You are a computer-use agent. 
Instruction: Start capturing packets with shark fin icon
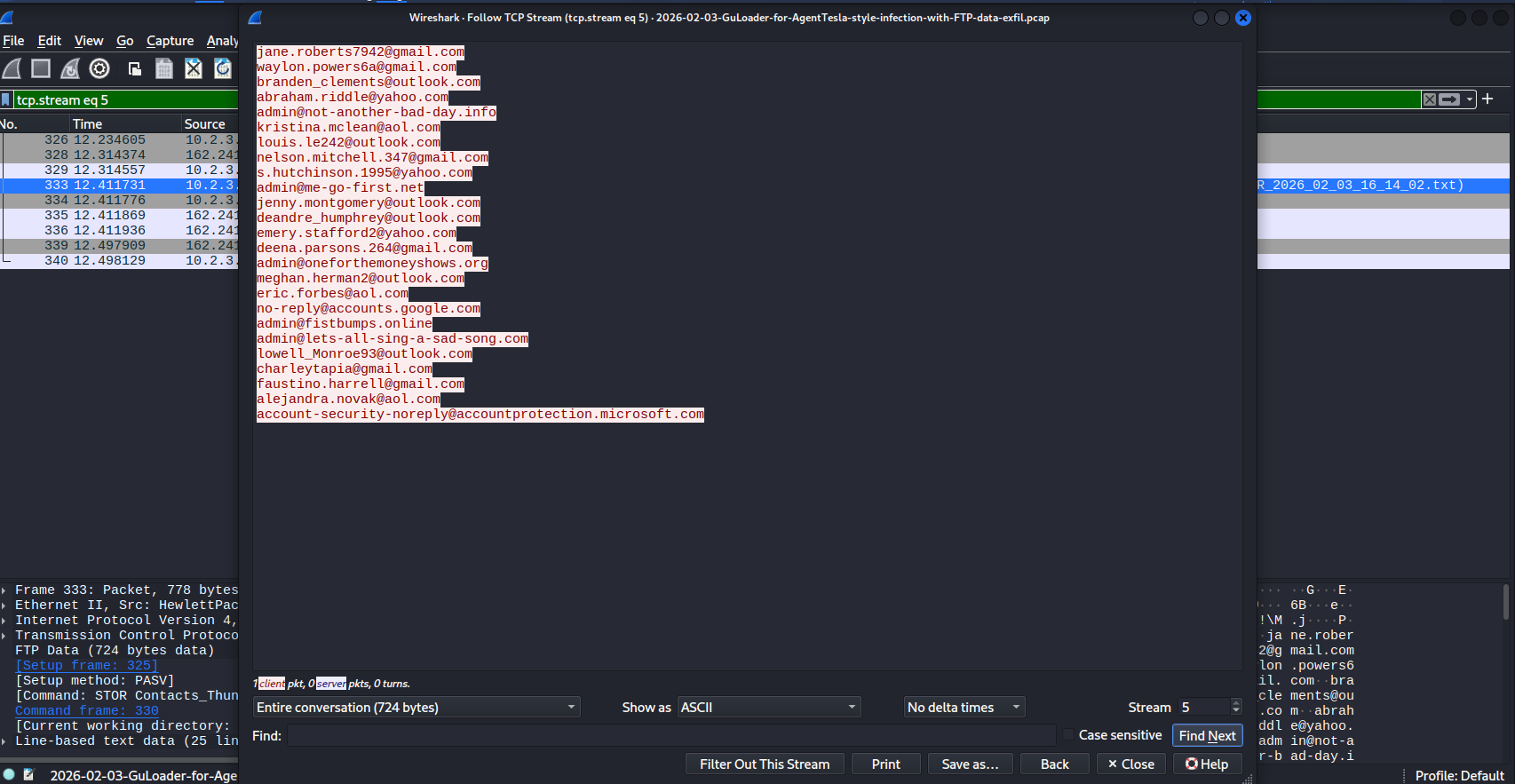(x=12, y=68)
